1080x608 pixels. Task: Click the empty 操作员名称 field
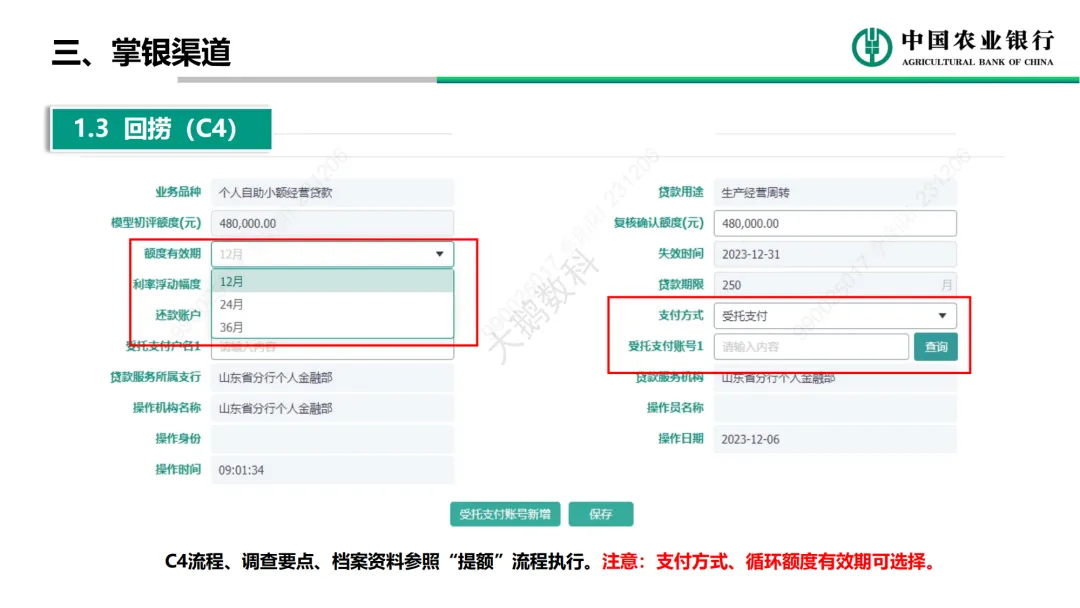834,408
